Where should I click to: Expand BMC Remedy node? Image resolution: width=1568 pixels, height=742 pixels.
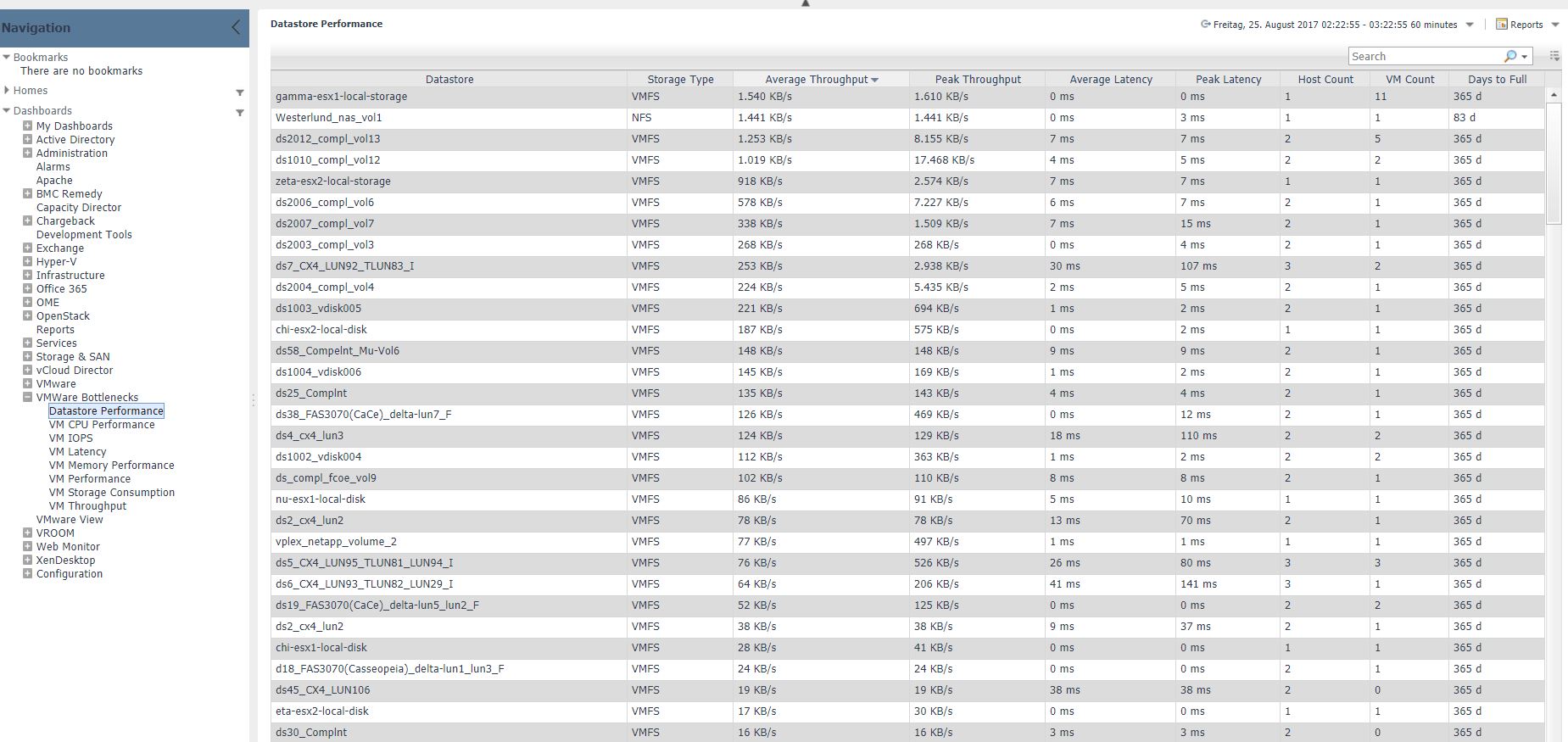(27, 193)
